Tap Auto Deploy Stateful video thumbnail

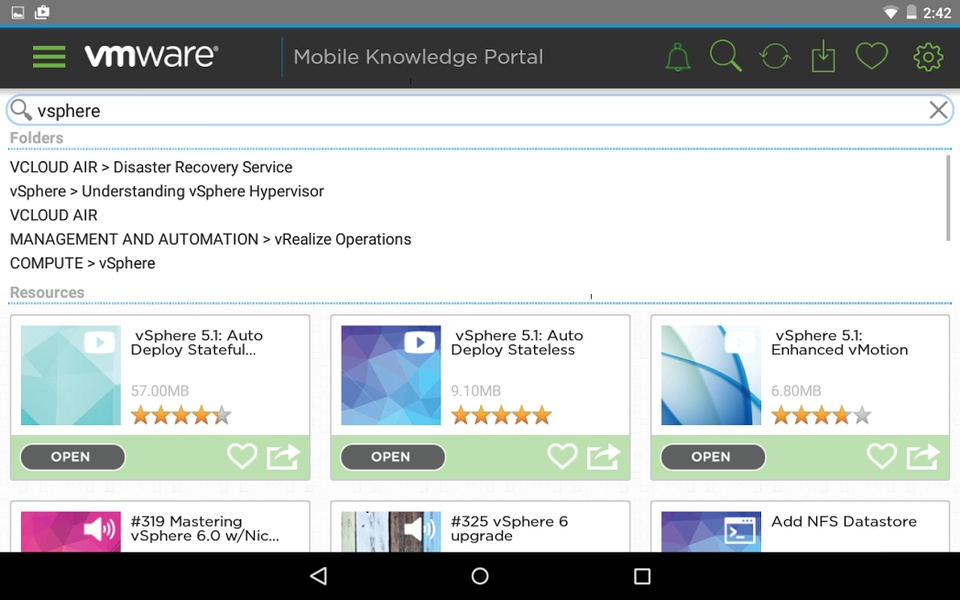71,375
